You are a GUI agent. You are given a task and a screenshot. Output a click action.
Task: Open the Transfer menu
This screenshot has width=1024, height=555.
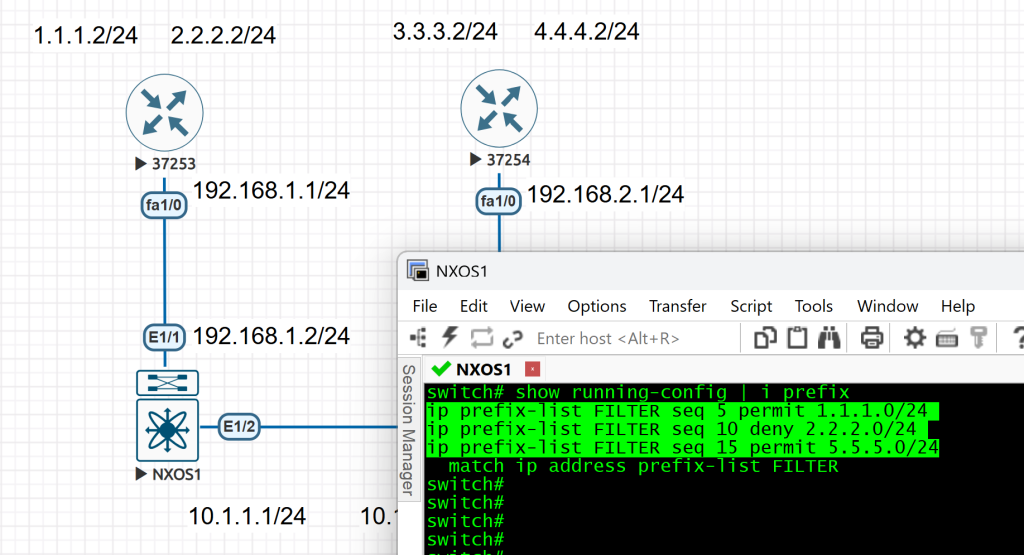pos(677,306)
